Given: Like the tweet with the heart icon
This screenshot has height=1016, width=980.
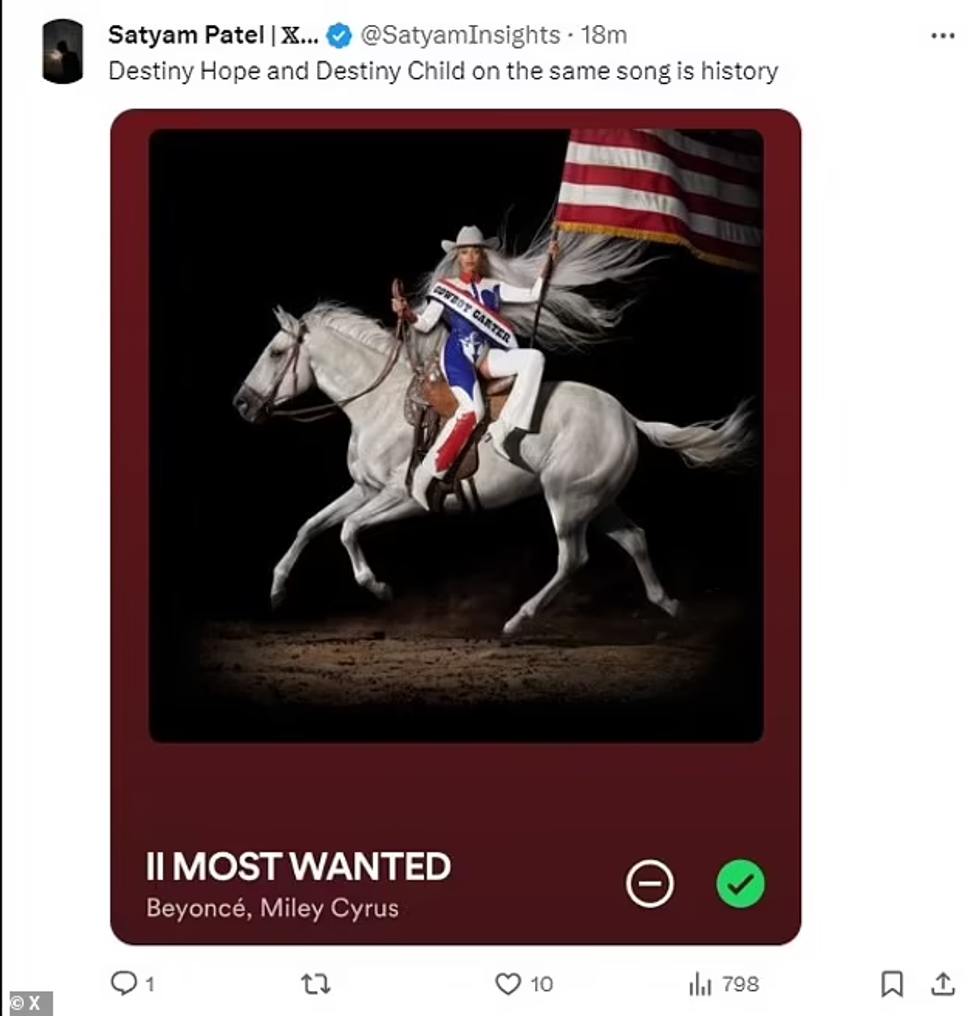Looking at the screenshot, I should 508,984.
